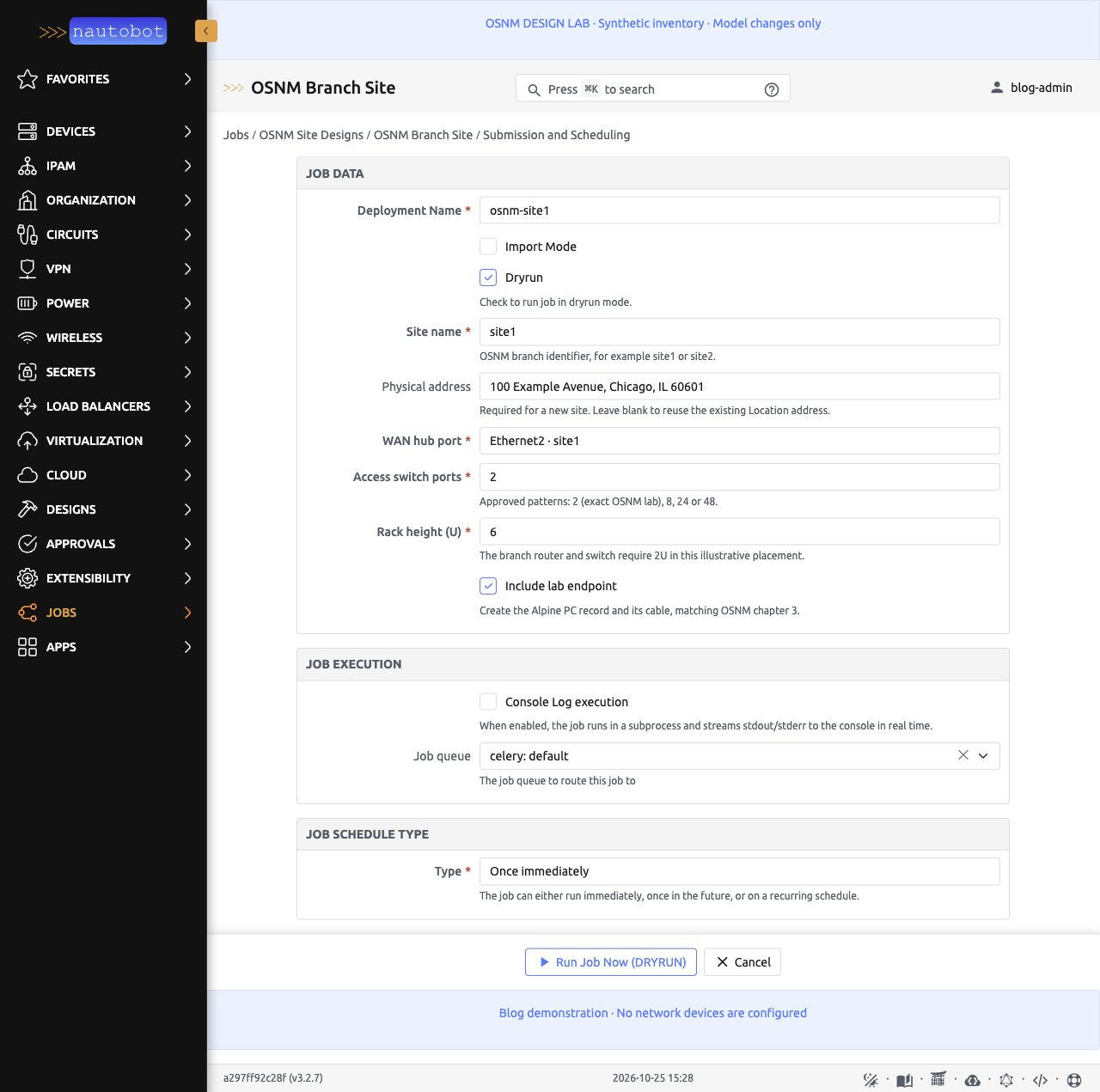Screen dimensions: 1100x1092
Task: Open the Type schedule dropdown
Action: pos(740,871)
